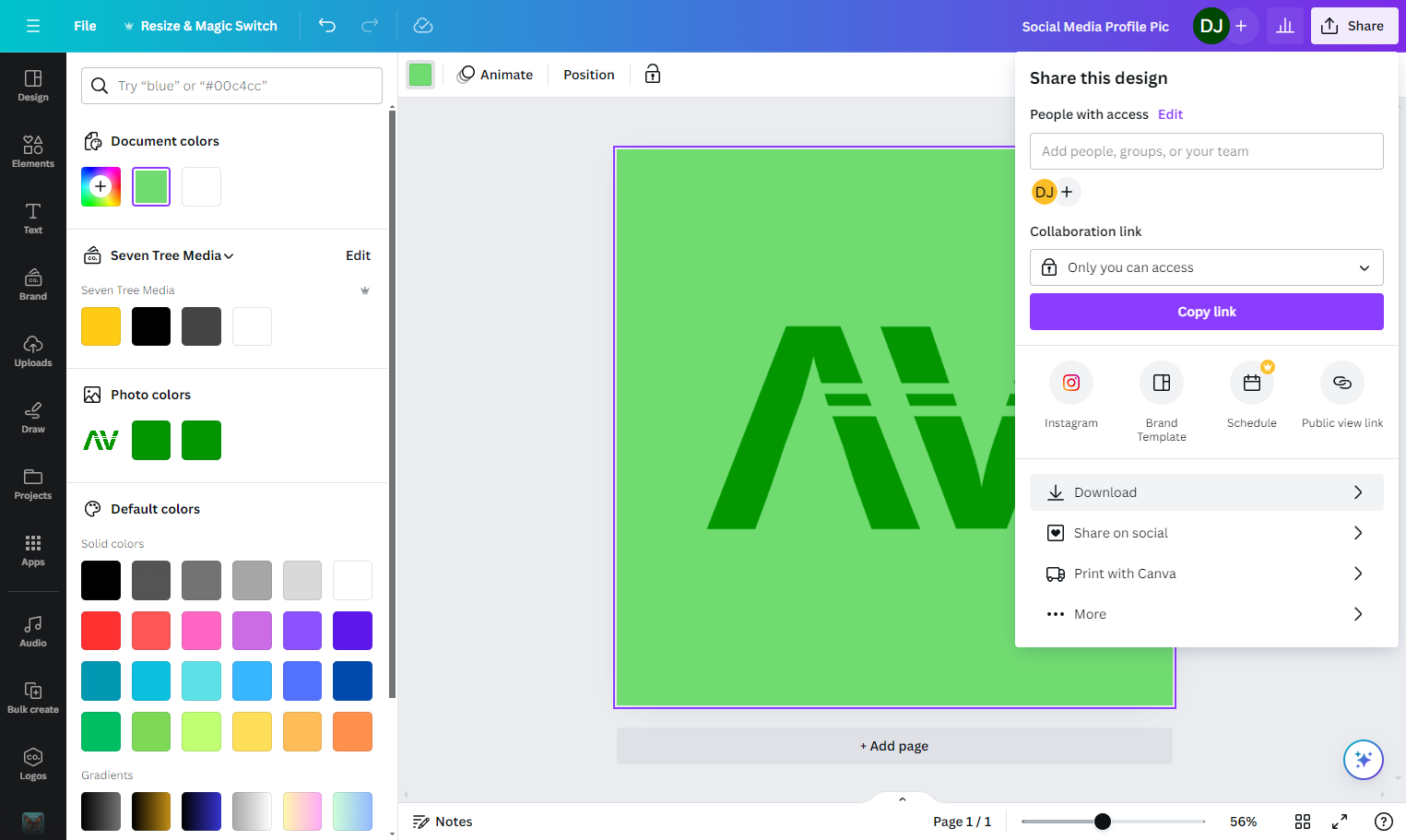1406x840 pixels.
Task: Open the Apps sidebar panel
Action: 33,550
